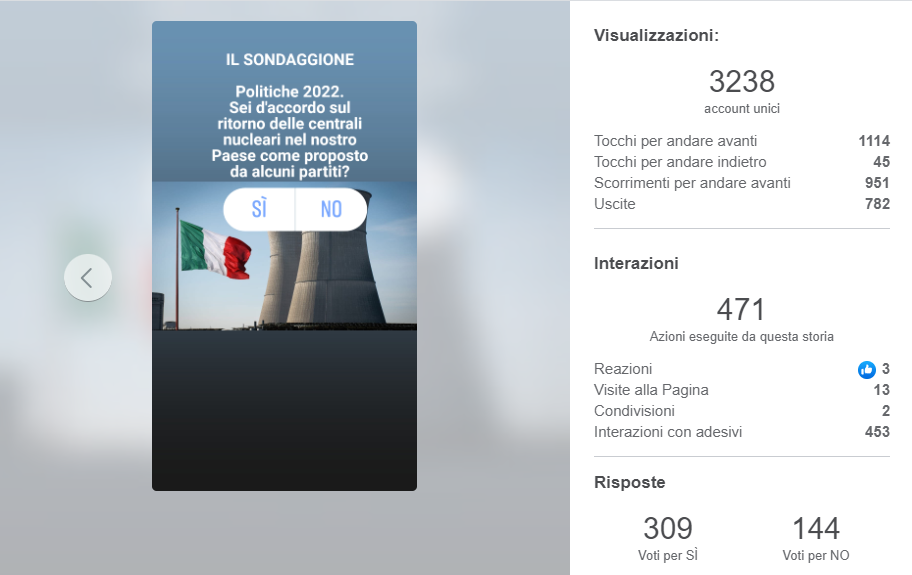Click 'Azioni eseguite da questa storia' label
The width and height of the screenshot is (912, 575).
[x=742, y=337]
